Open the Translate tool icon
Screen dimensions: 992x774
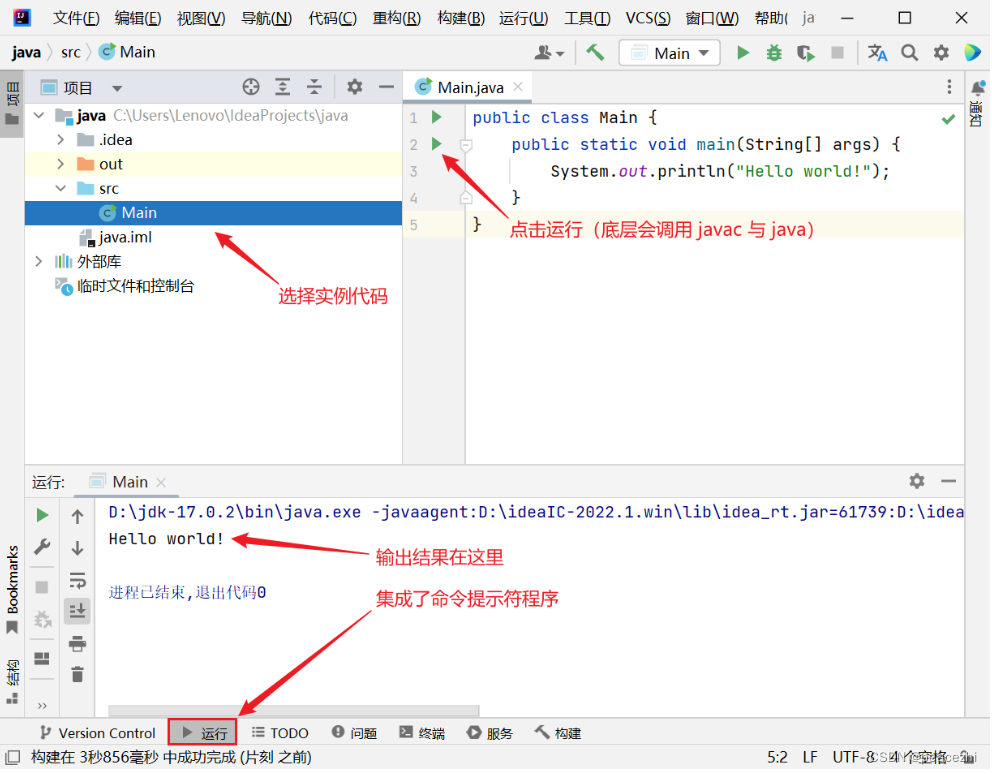click(877, 53)
